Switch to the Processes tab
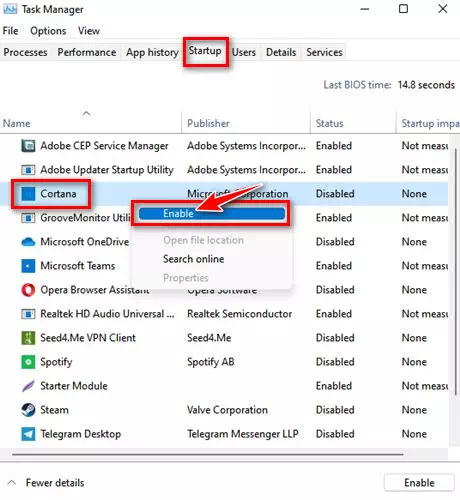 click(x=25, y=52)
